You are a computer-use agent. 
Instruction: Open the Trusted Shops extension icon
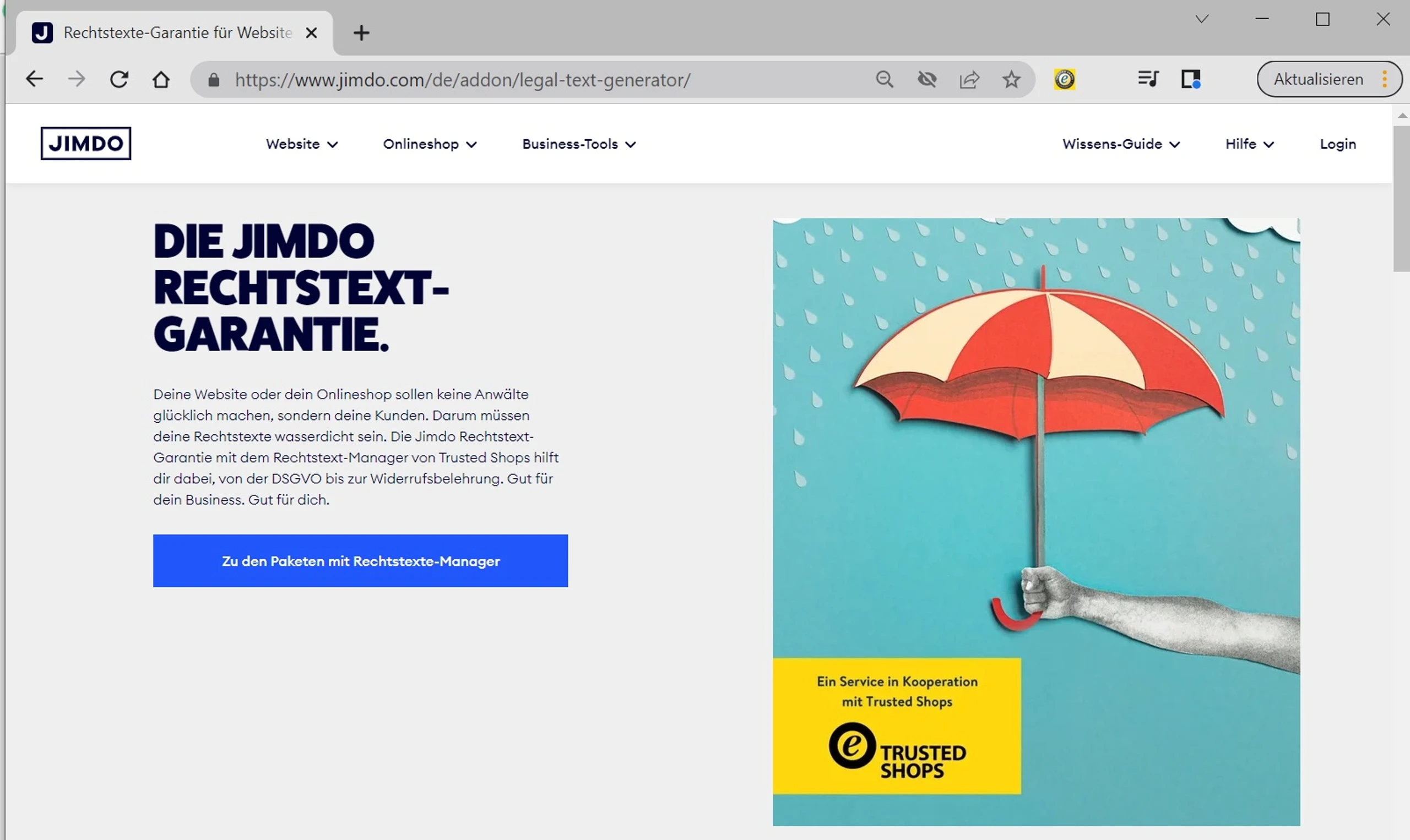pos(1065,79)
